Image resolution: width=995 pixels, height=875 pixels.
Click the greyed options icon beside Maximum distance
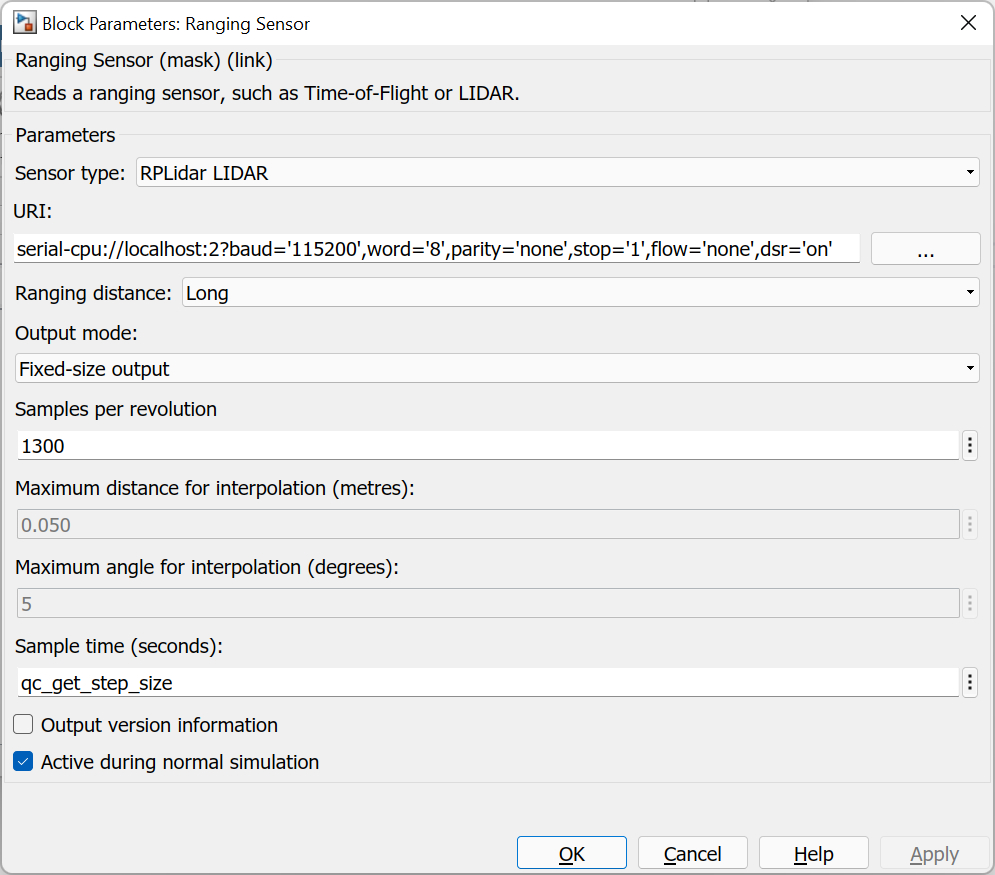click(x=969, y=525)
